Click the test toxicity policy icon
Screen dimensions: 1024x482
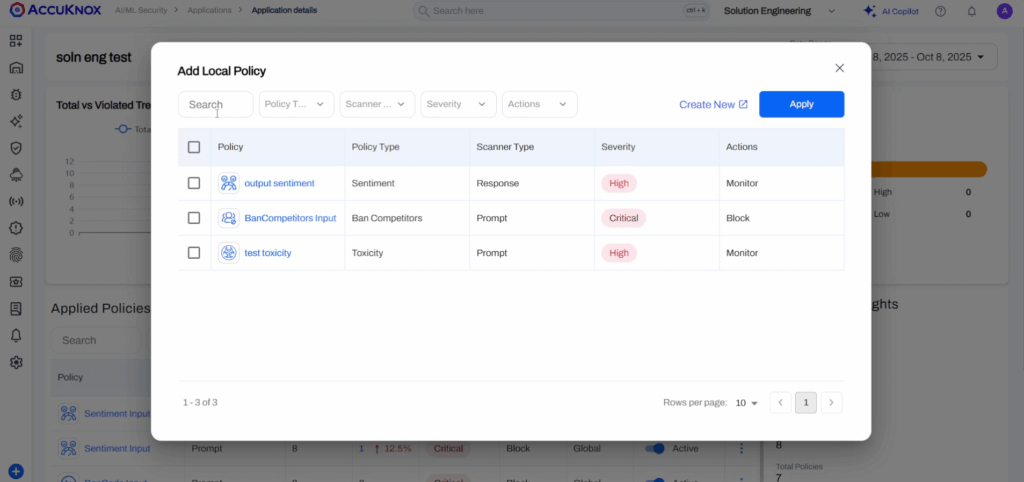(x=229, y=253)
